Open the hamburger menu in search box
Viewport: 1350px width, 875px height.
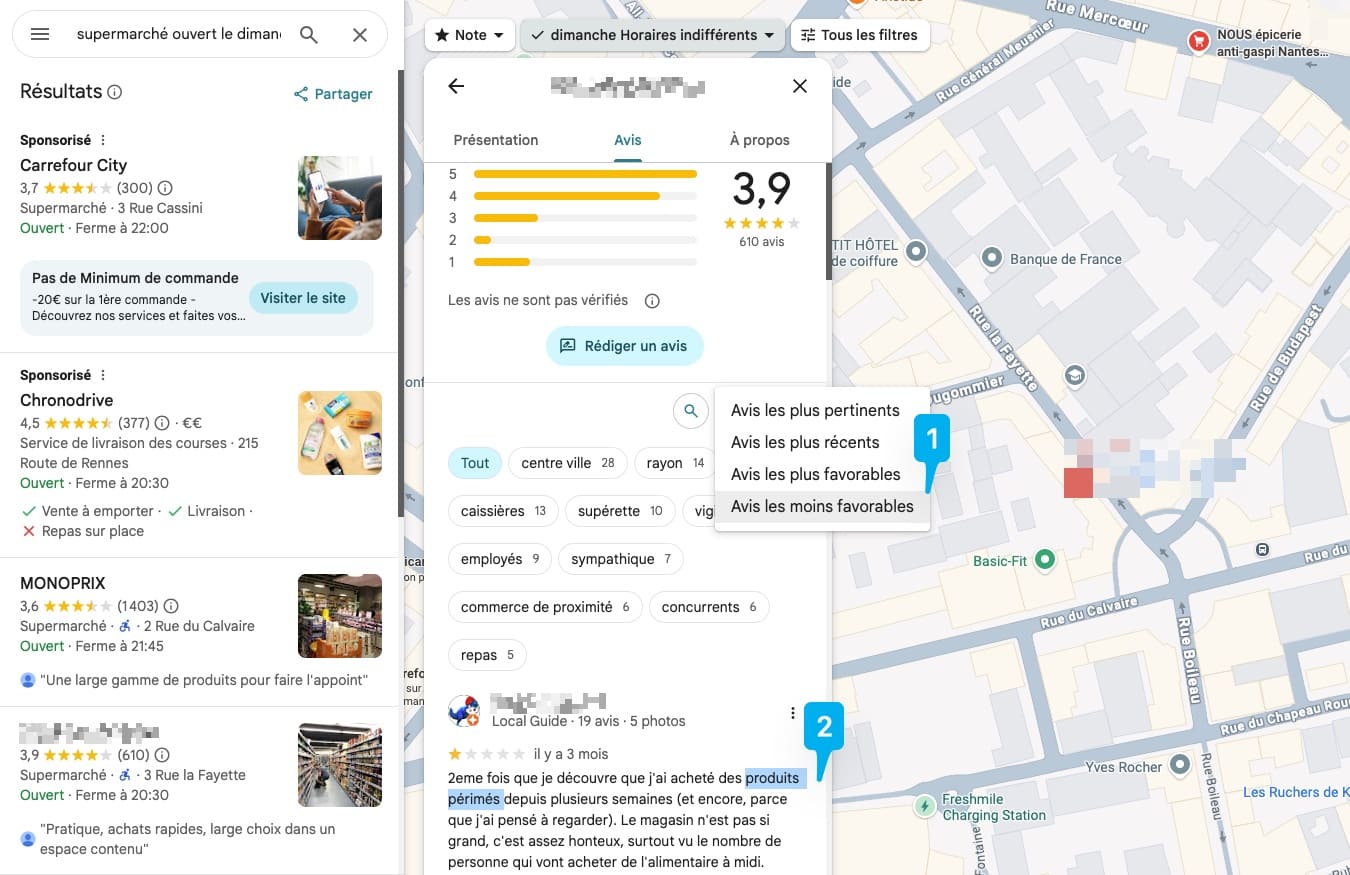point(40,34)
